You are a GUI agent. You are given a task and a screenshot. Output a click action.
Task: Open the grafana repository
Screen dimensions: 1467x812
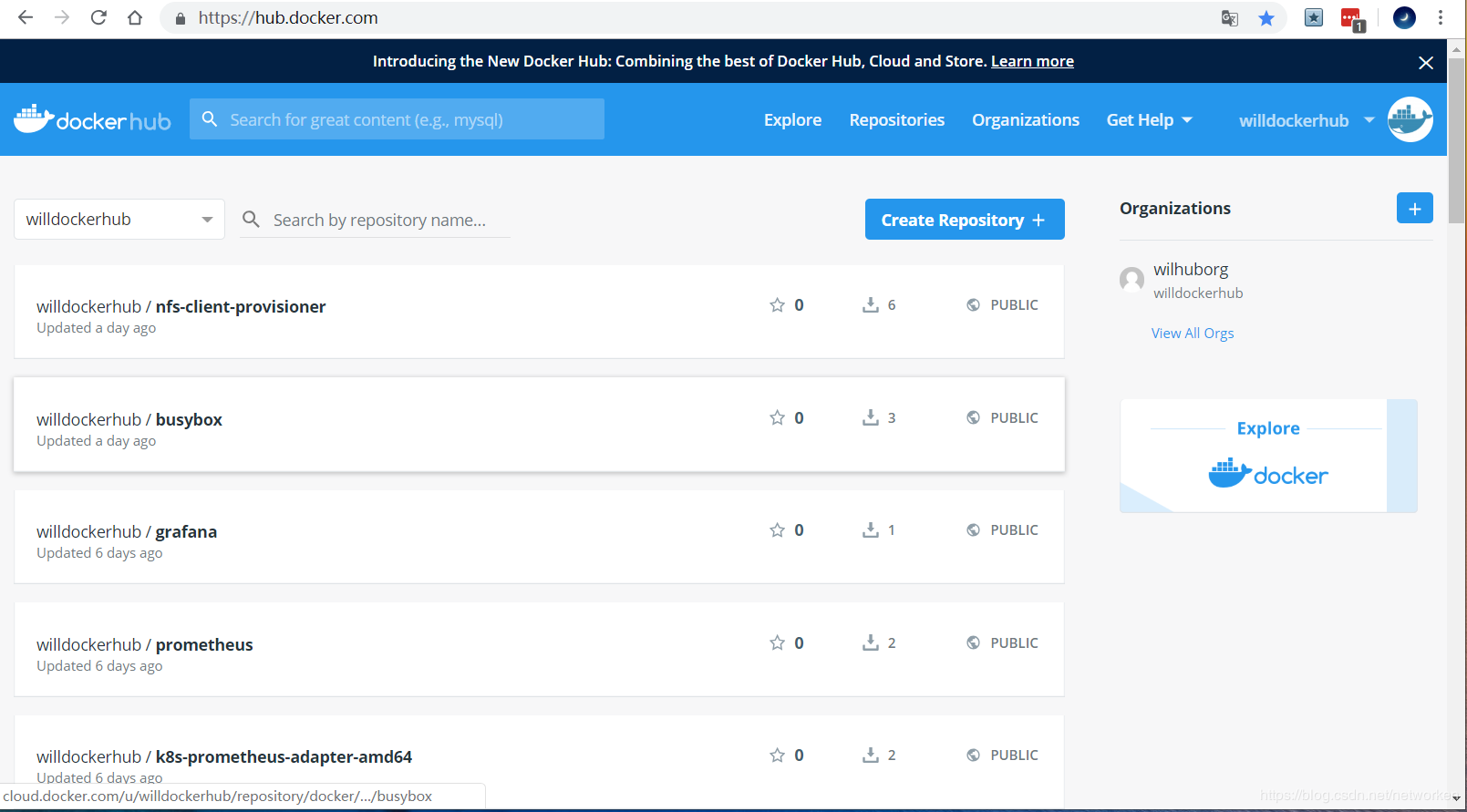tap(186, 532)
